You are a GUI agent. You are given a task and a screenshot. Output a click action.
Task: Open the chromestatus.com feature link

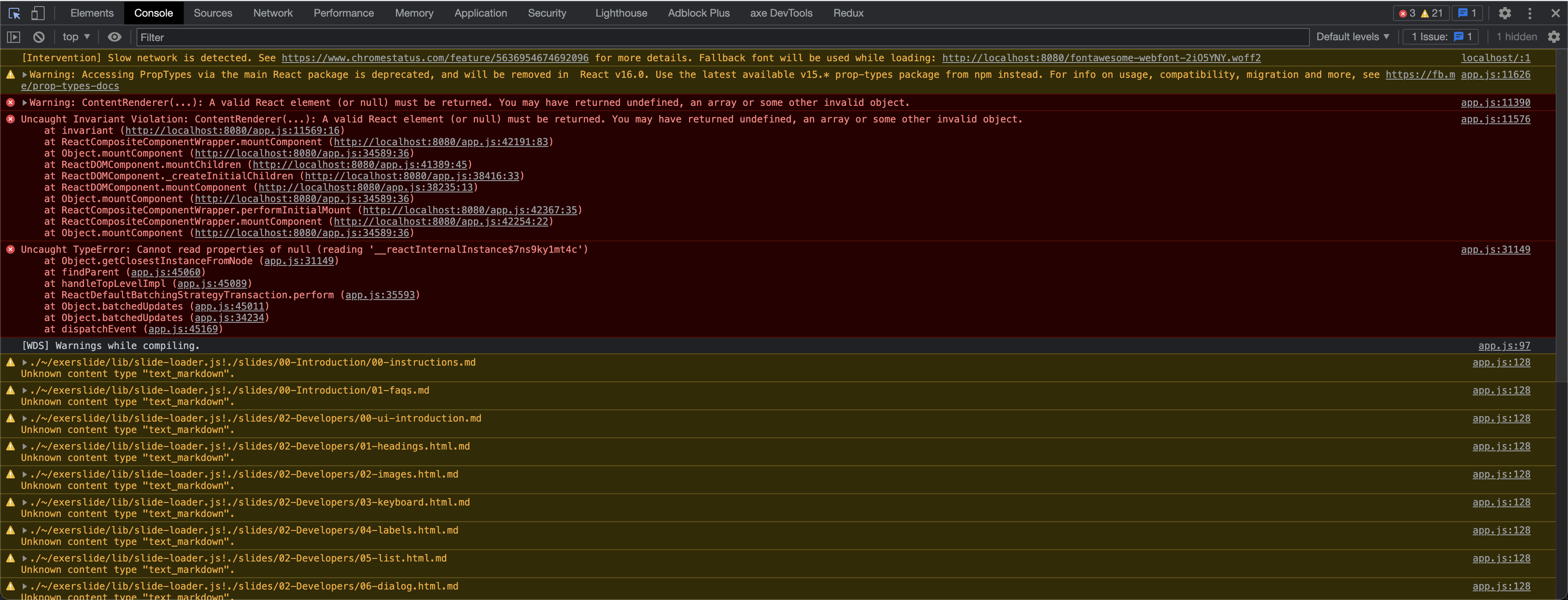coord(434,58)
